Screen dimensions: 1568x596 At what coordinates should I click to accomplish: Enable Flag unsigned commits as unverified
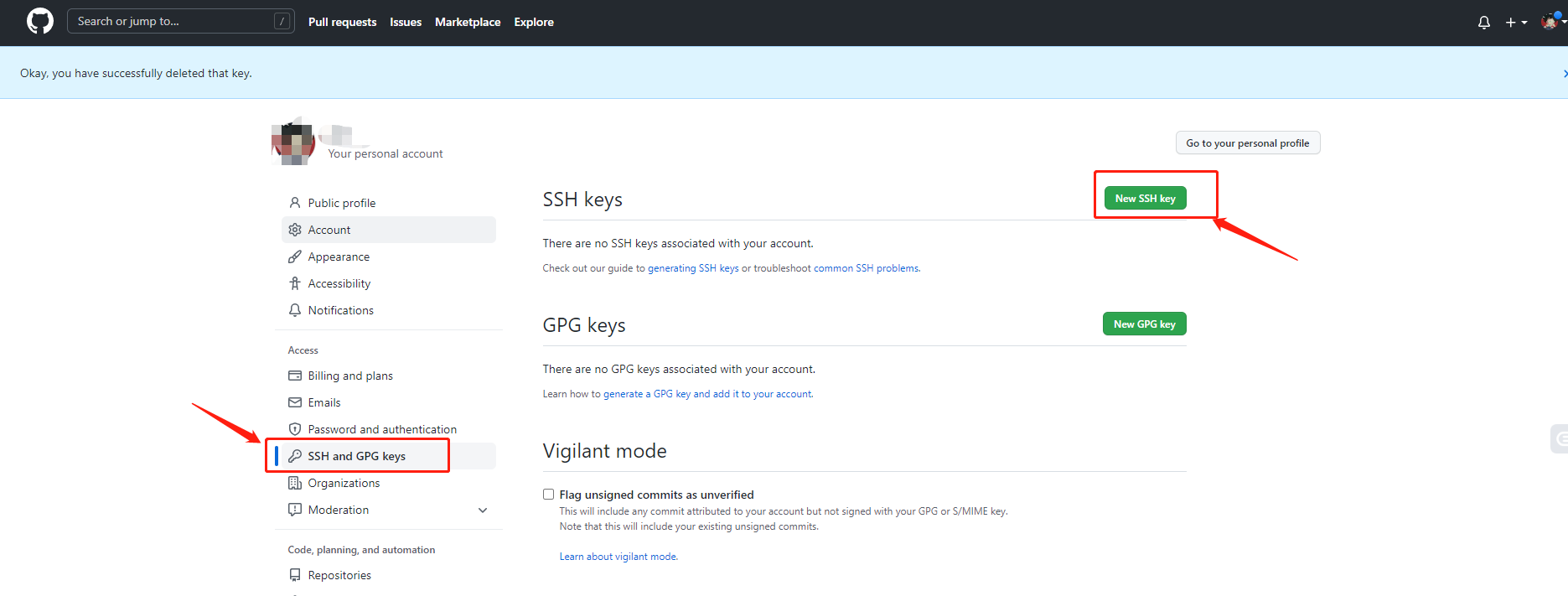549,495
